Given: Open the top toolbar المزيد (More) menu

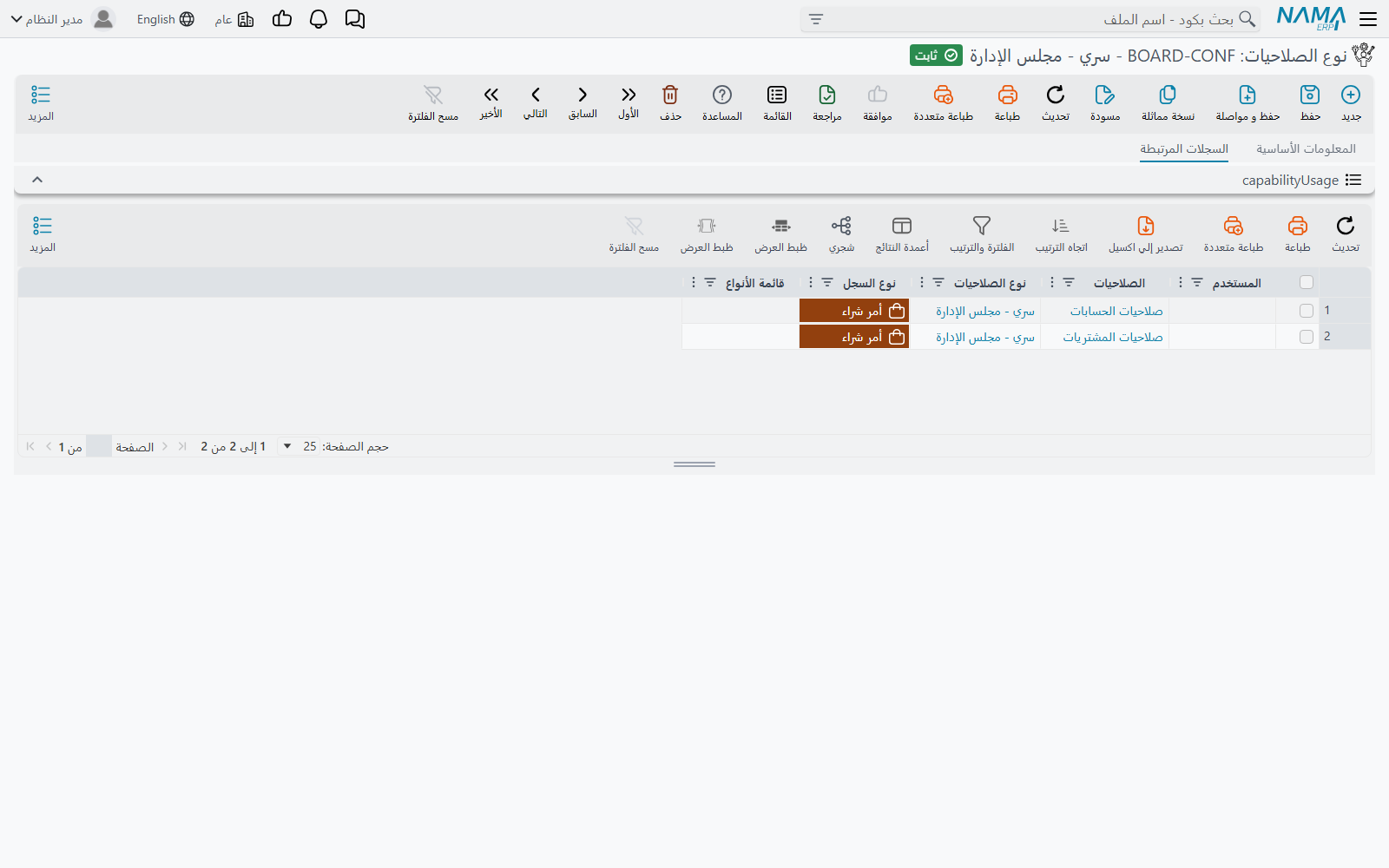Looking at the screenshot, I should (41, 102).
